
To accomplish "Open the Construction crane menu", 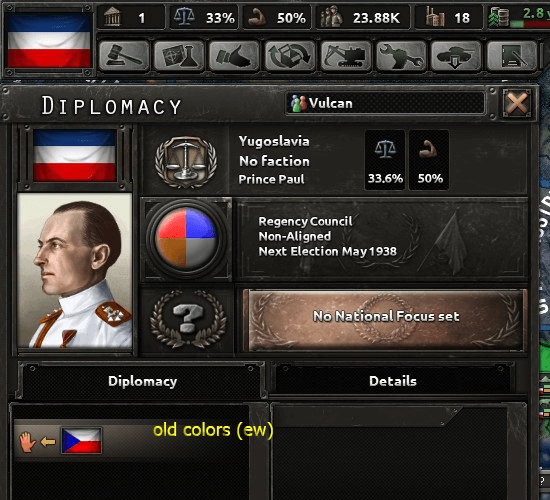I will point(346,56).
